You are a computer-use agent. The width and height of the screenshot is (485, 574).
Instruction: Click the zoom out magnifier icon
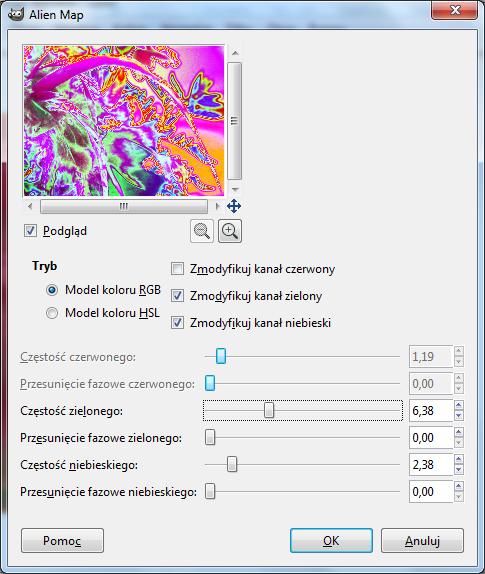tap(202, 231)
